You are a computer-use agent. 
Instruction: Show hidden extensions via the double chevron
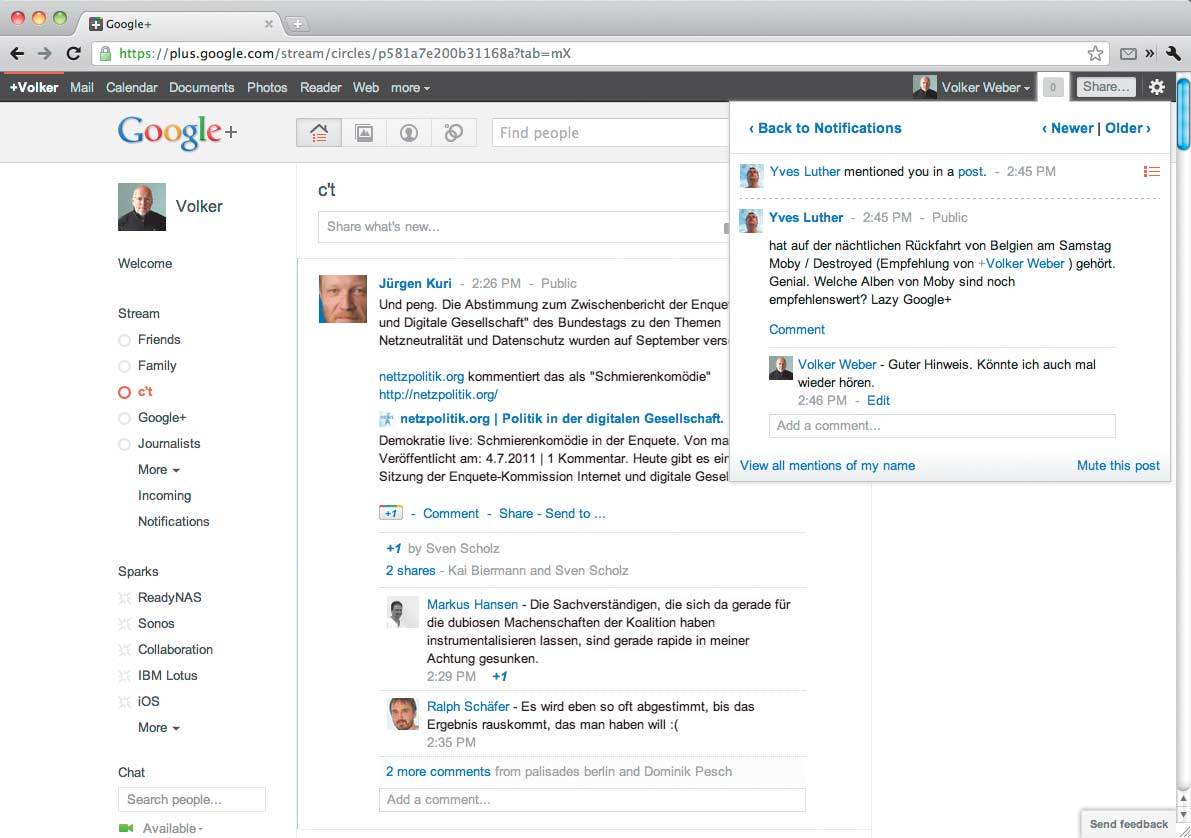tap(1150, 53)
